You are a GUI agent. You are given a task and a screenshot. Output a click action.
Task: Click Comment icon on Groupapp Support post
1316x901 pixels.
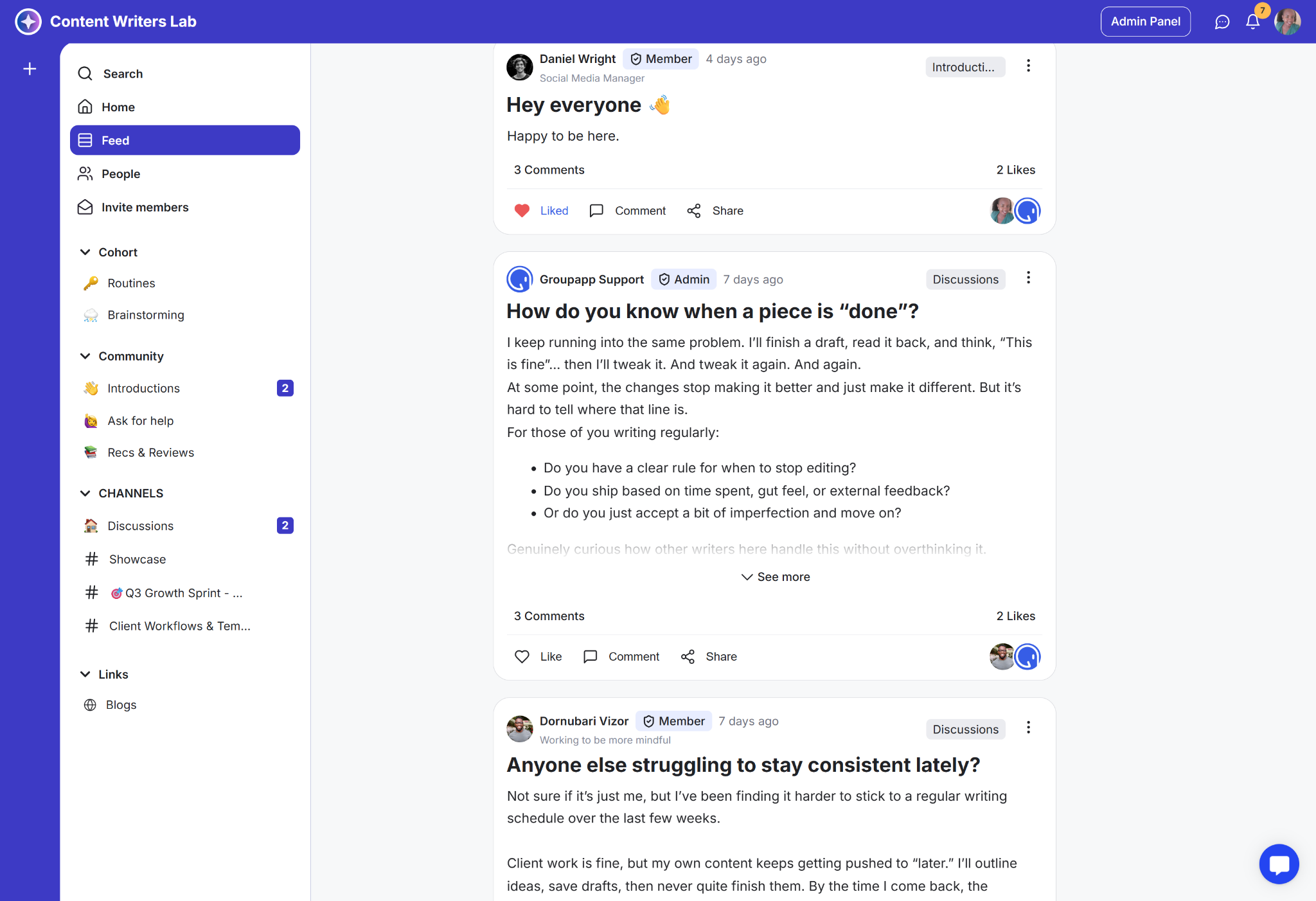[x=591, y=657]
